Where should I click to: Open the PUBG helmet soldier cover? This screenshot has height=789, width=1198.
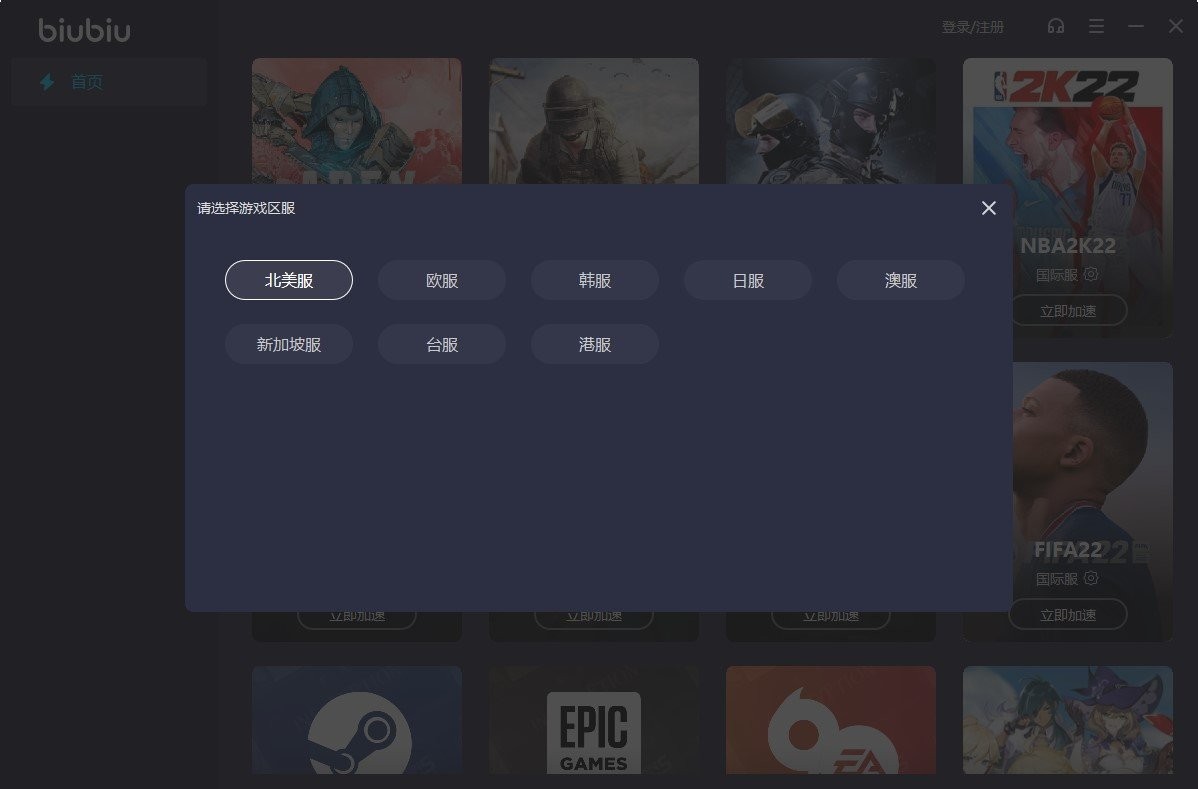point(594,121)
